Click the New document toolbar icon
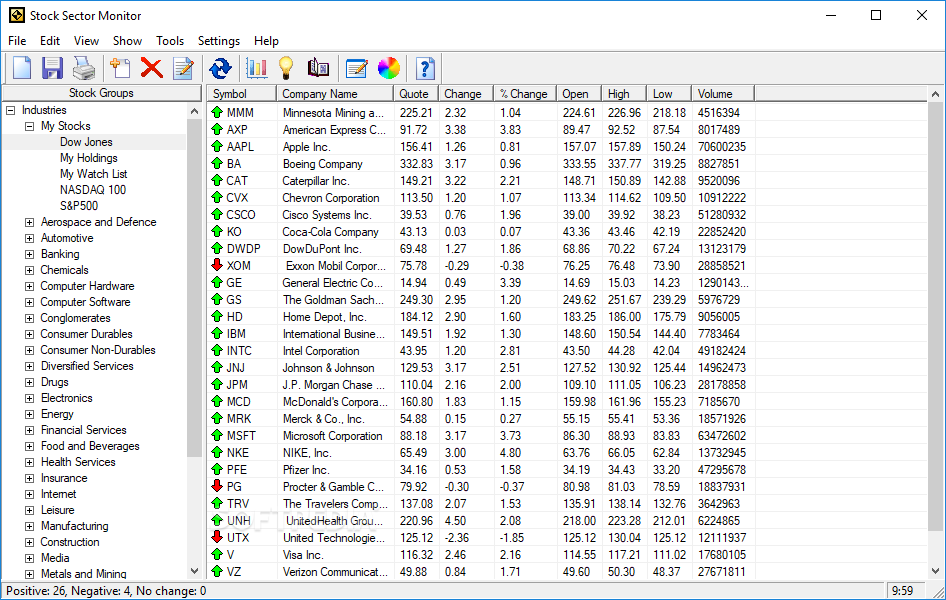The image size is (946, 600). [22, 68]
